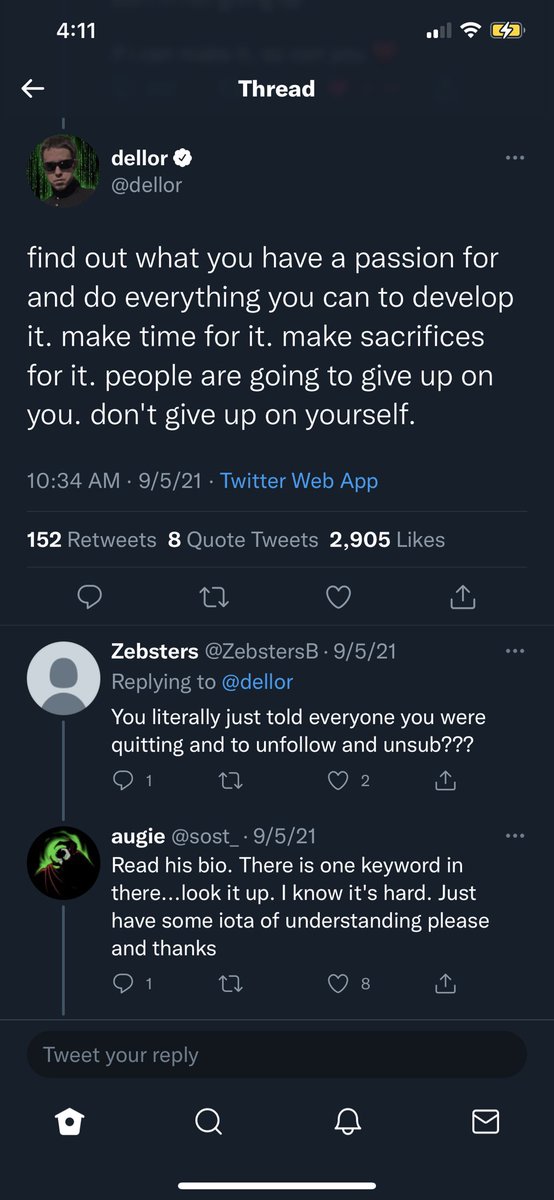Share dellor's main tweet
Viewport: 554px width, 1200px height.
(462, 597)
